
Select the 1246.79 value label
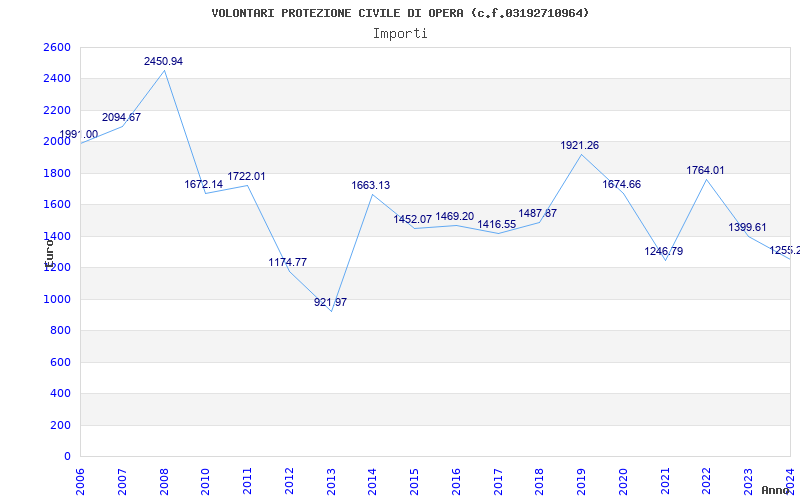664,252
